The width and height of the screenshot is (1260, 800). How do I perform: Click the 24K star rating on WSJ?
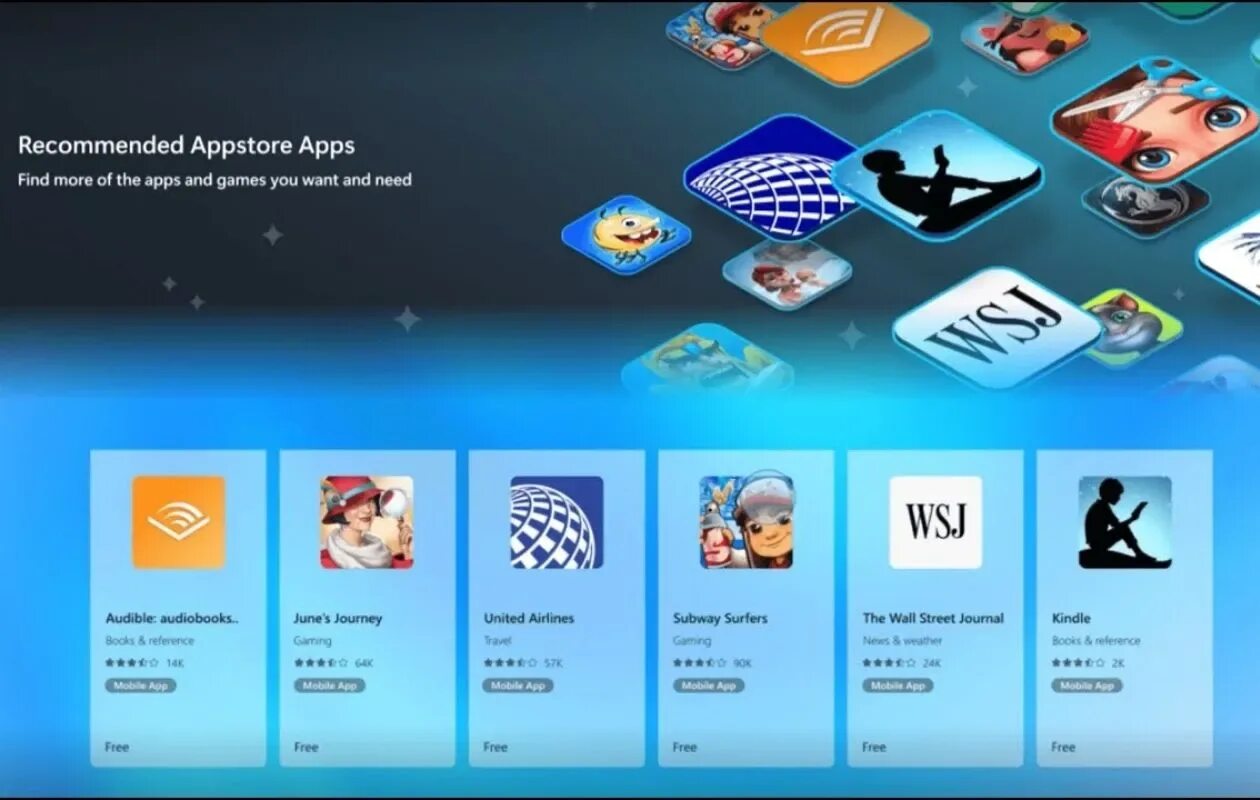coord(902,663)
